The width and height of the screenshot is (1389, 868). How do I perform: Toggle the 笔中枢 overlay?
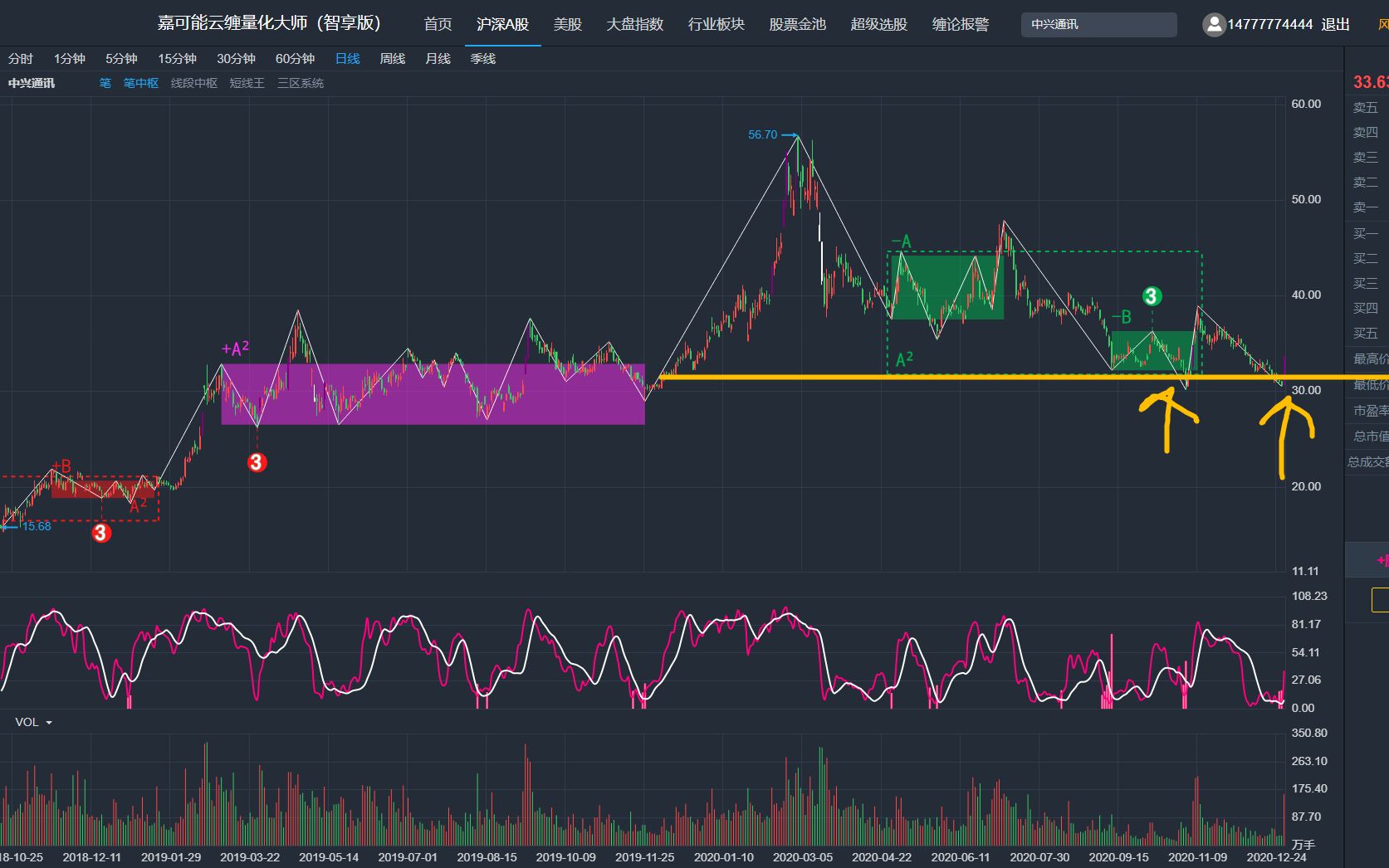pos(141,83)
